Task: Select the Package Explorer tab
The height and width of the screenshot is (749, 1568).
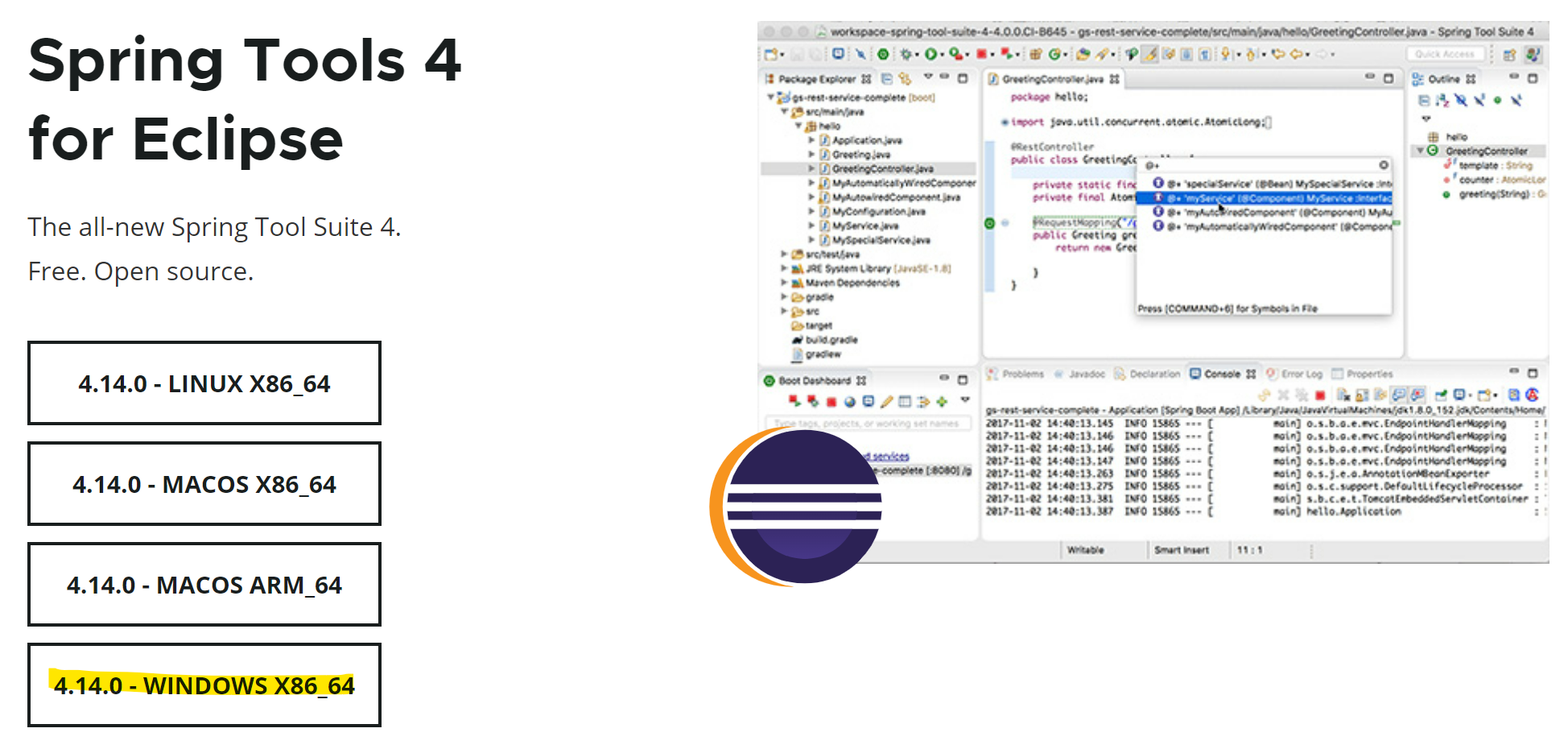Action: (818, 79)
